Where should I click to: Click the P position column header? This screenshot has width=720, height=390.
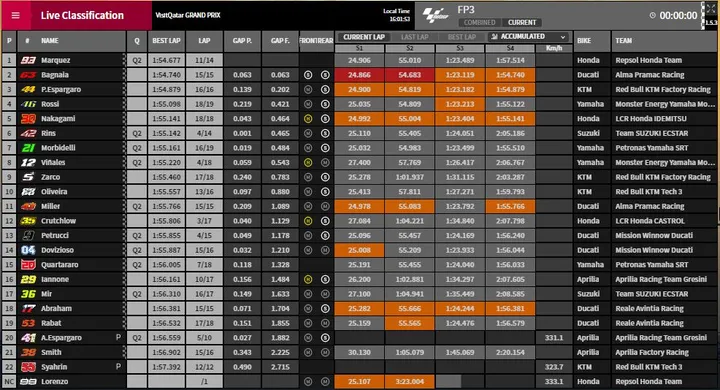tap(9, 41)
